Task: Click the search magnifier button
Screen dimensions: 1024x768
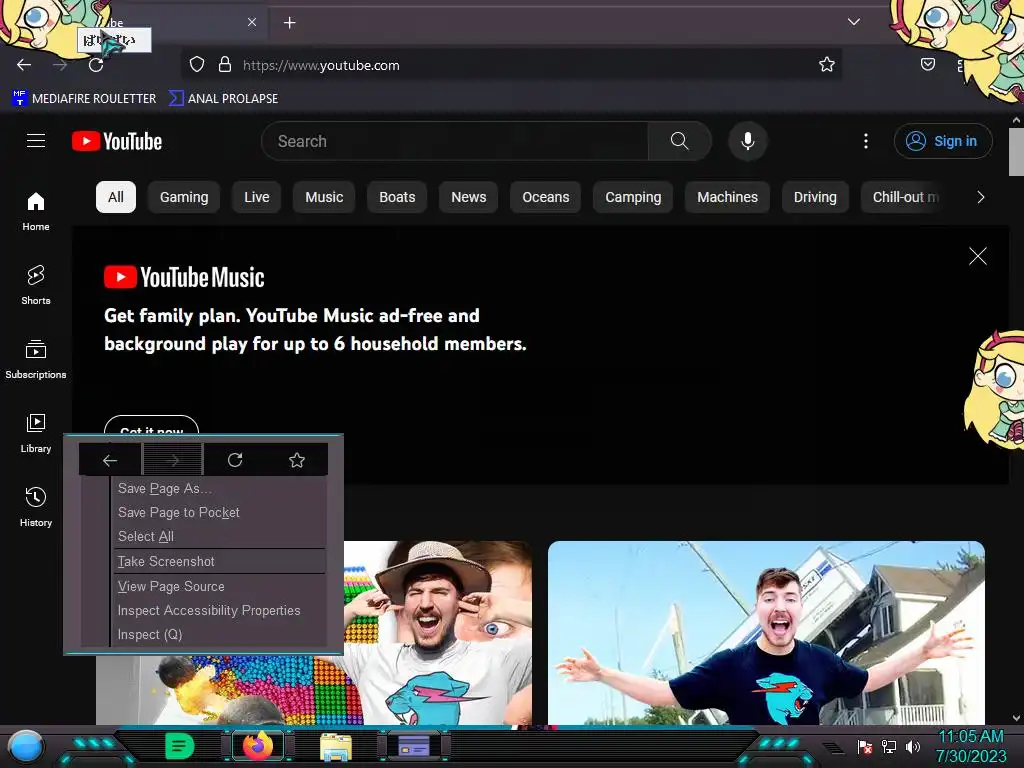Action: [679, 141]
